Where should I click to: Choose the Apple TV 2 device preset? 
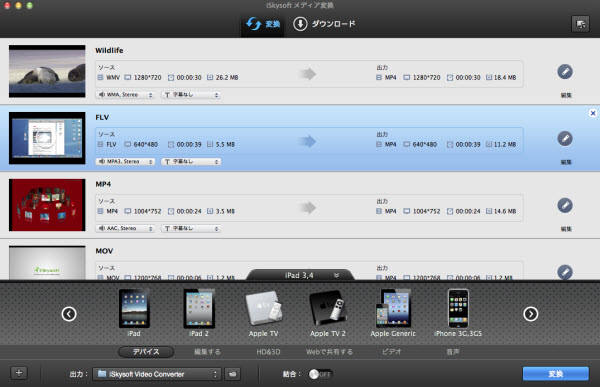328,313
